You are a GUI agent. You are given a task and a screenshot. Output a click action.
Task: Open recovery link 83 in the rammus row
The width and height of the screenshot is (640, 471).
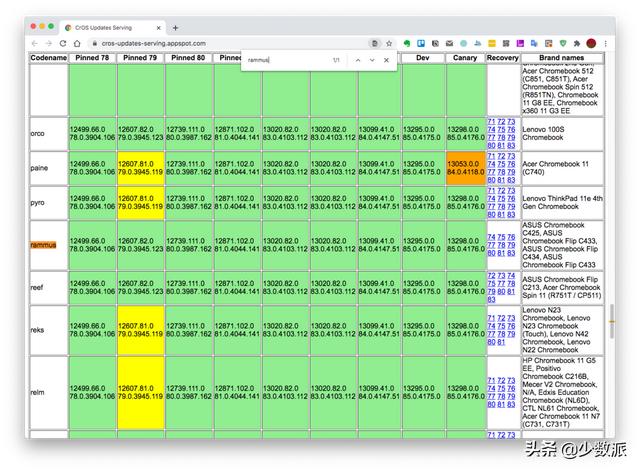click(511, 253)
